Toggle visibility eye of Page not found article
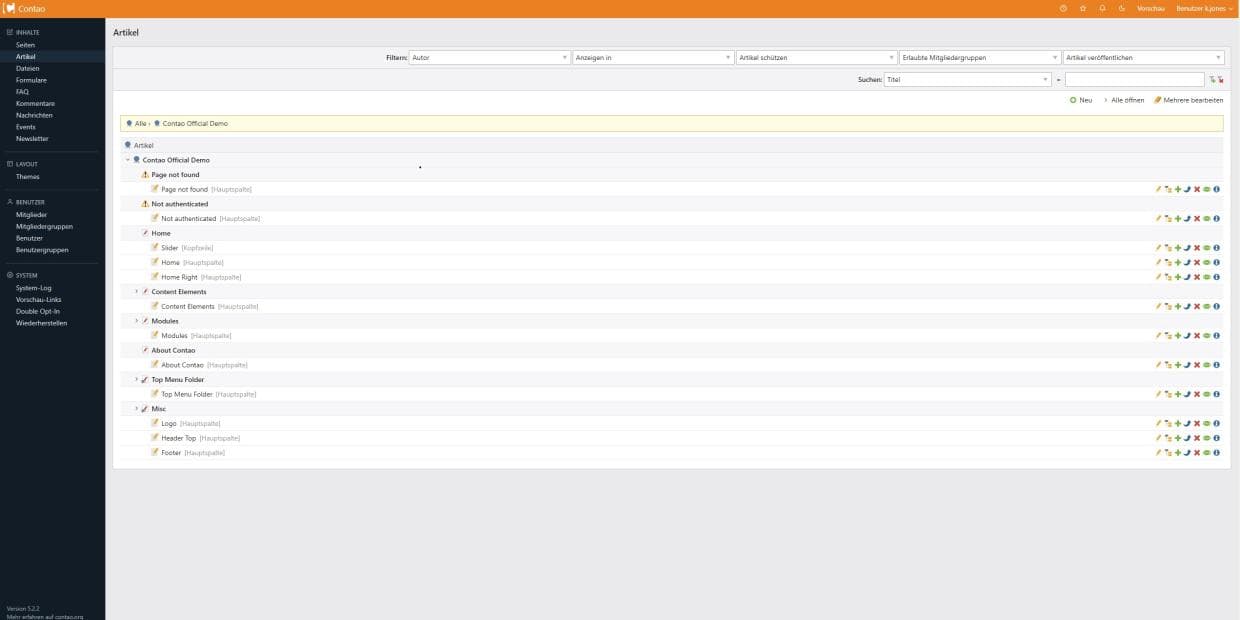Image resolution: width=1240 pixels, height=620 pixels. coord(1207,189)
